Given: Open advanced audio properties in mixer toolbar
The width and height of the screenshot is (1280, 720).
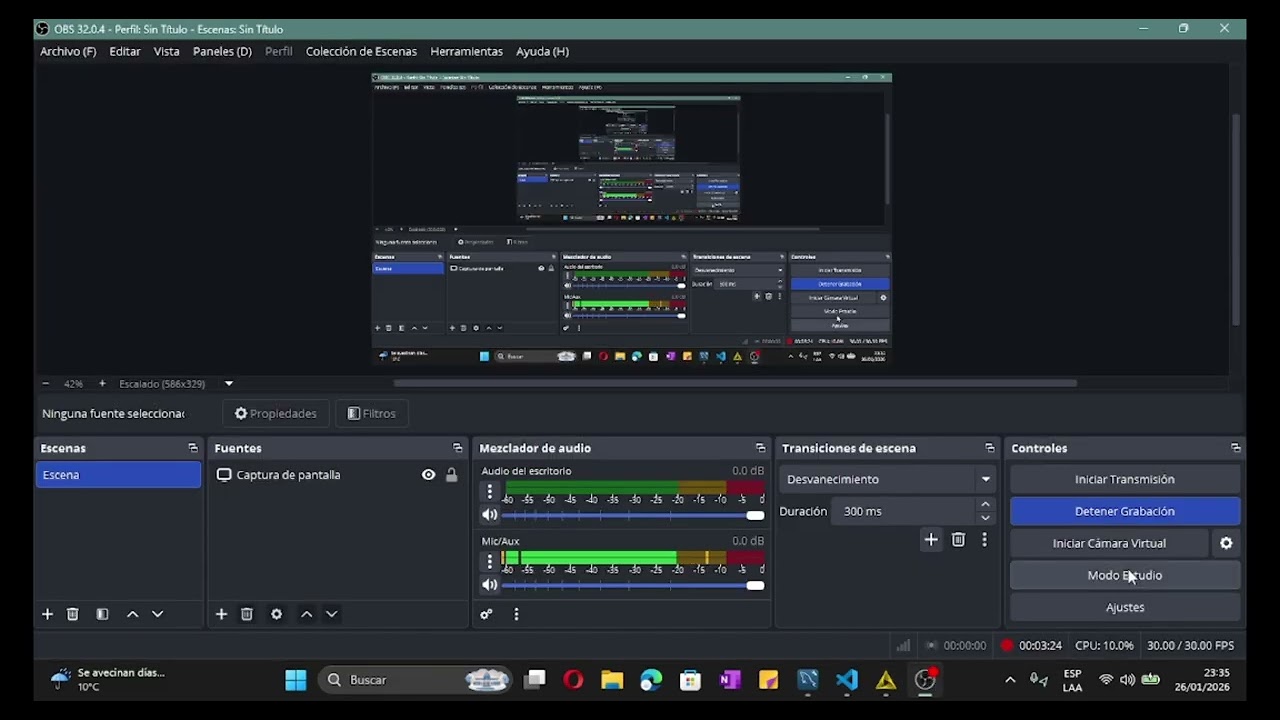Looking at the screenshot, I should [486, 614].
